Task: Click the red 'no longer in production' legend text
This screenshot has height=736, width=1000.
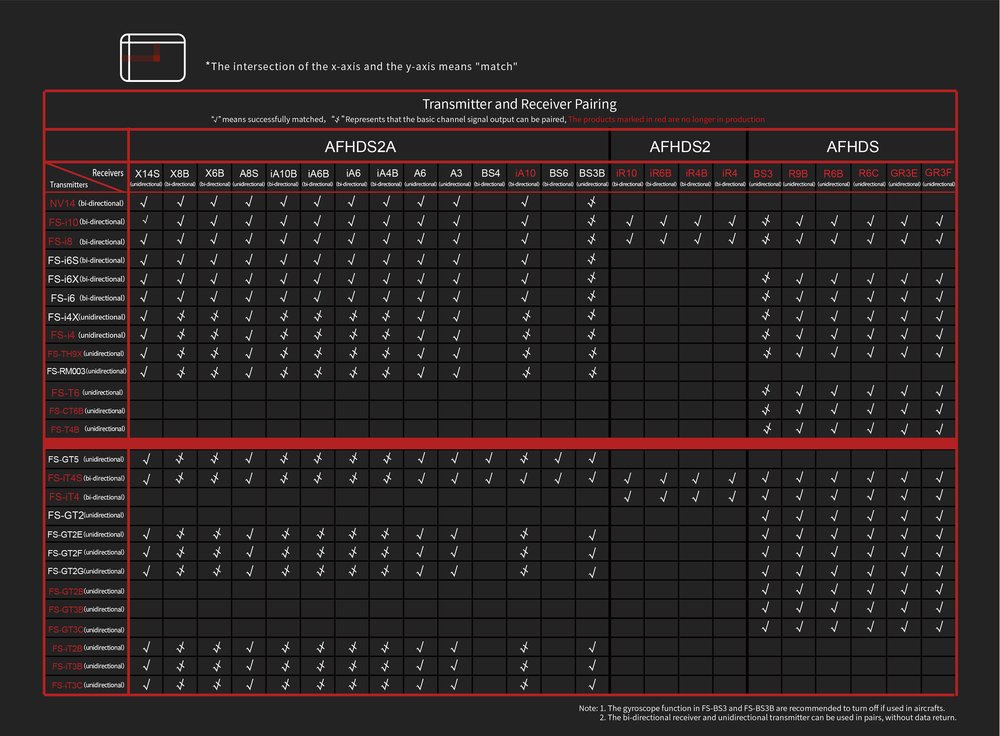Action: point(666,119)
